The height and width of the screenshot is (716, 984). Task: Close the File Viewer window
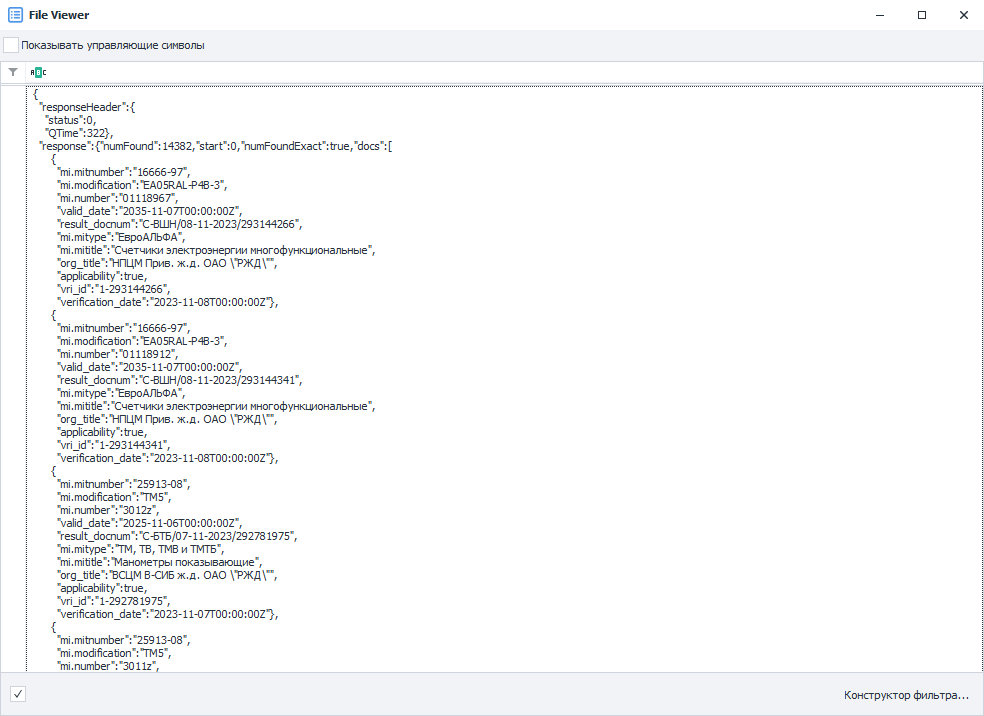964,15
